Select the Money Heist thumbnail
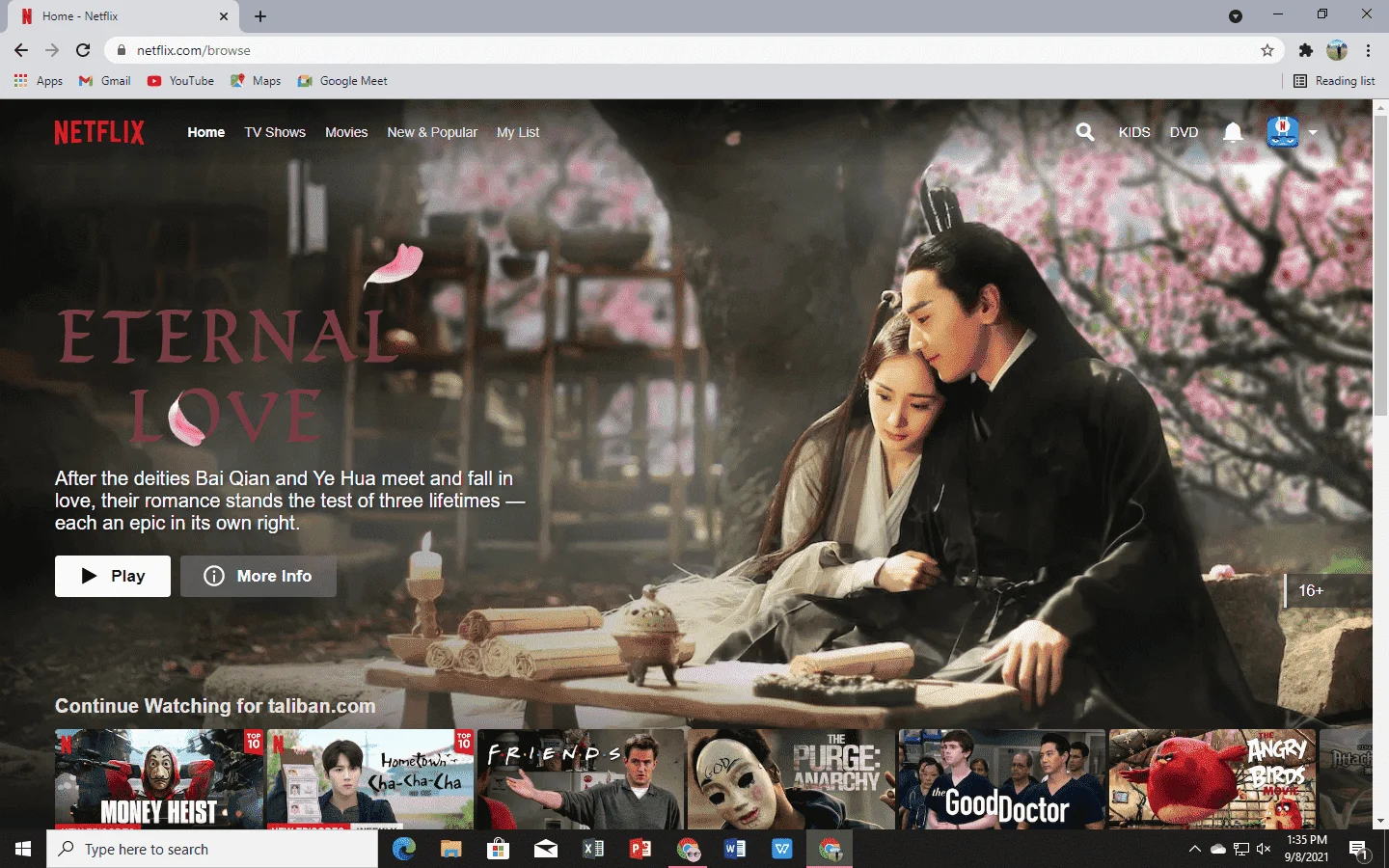The width and height of the screenshot is (1389, 868). pos(159,779)
